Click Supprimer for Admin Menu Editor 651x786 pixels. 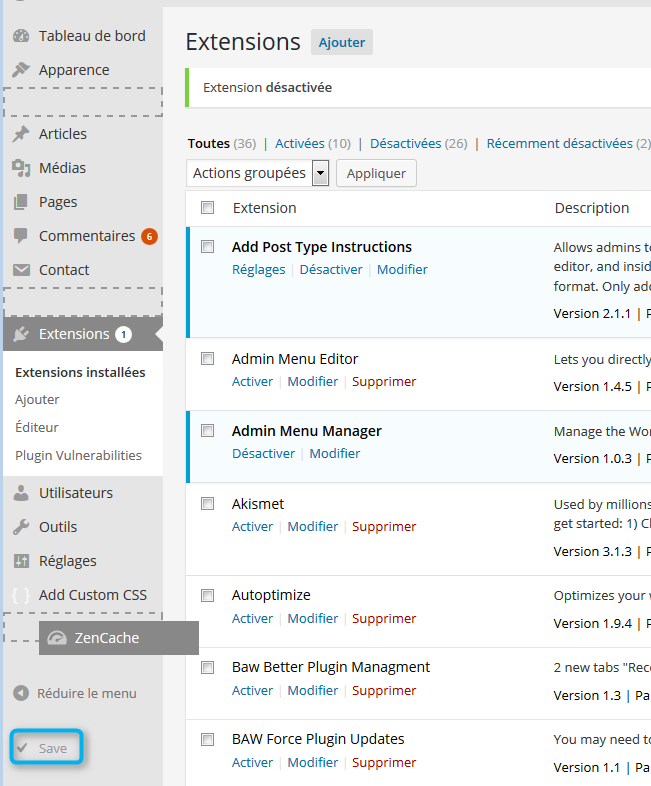tap(384, 381)
